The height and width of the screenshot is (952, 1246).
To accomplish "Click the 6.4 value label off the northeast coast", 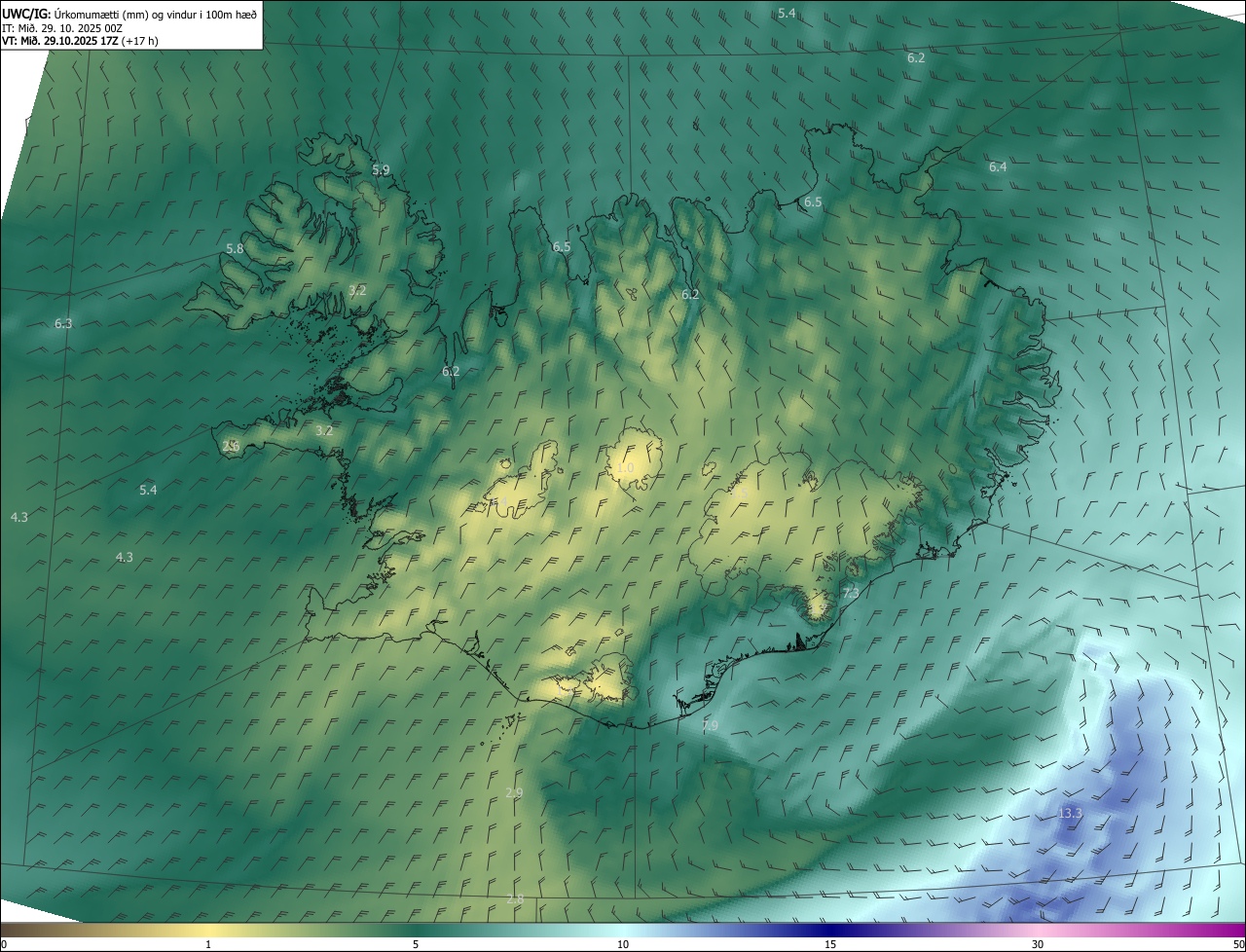I will 998,166.
